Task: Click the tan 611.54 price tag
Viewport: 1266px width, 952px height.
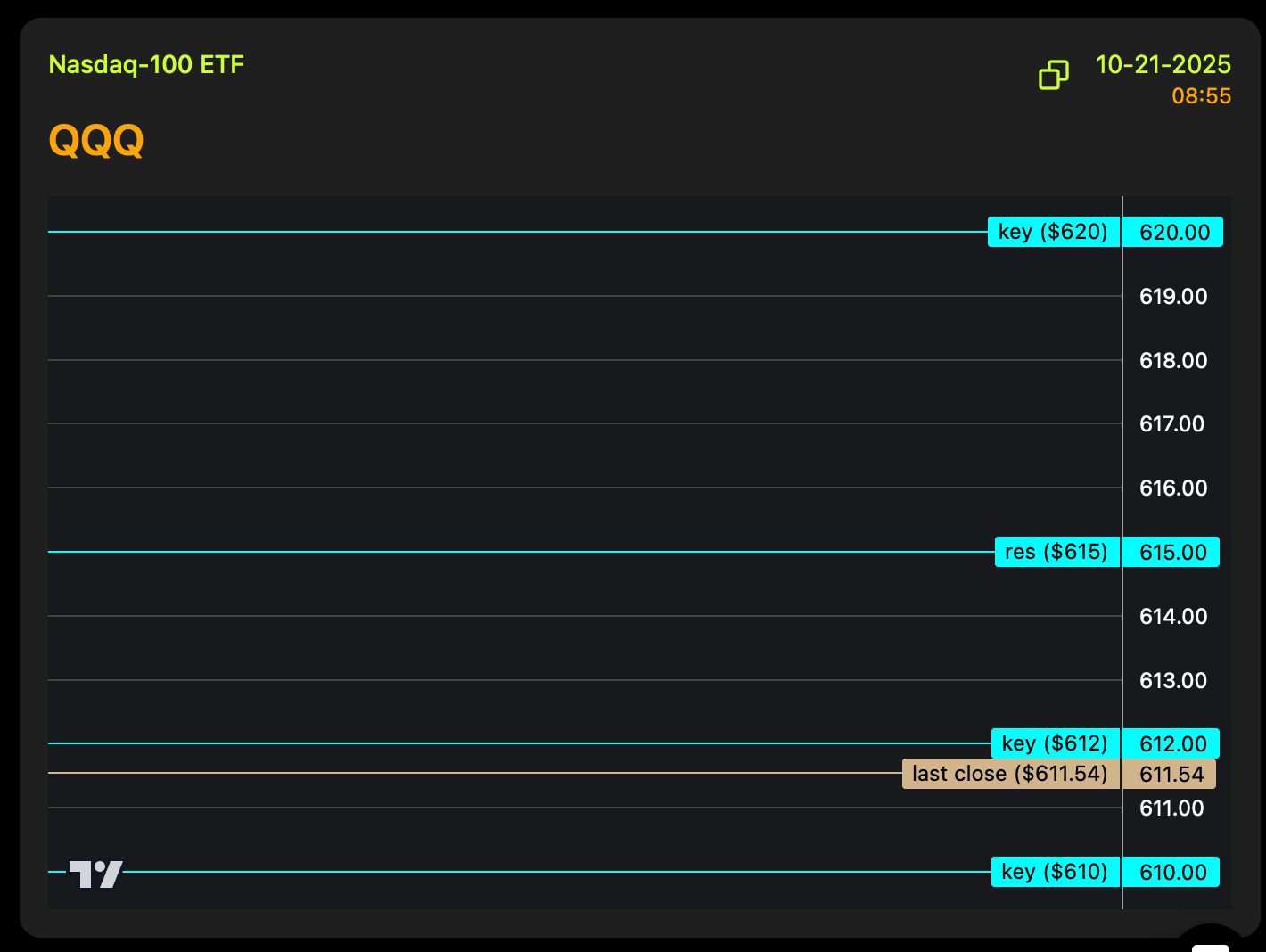Action: click(1170, 775)
